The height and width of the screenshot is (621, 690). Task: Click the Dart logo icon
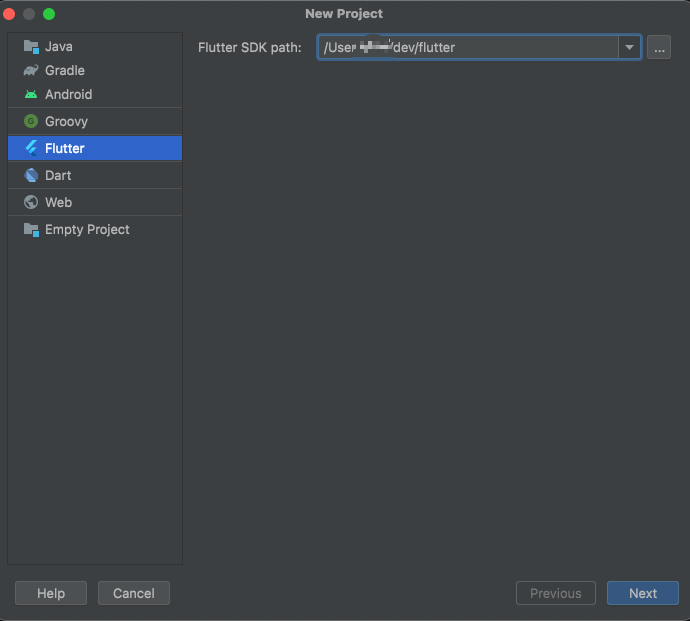point(31,175)
